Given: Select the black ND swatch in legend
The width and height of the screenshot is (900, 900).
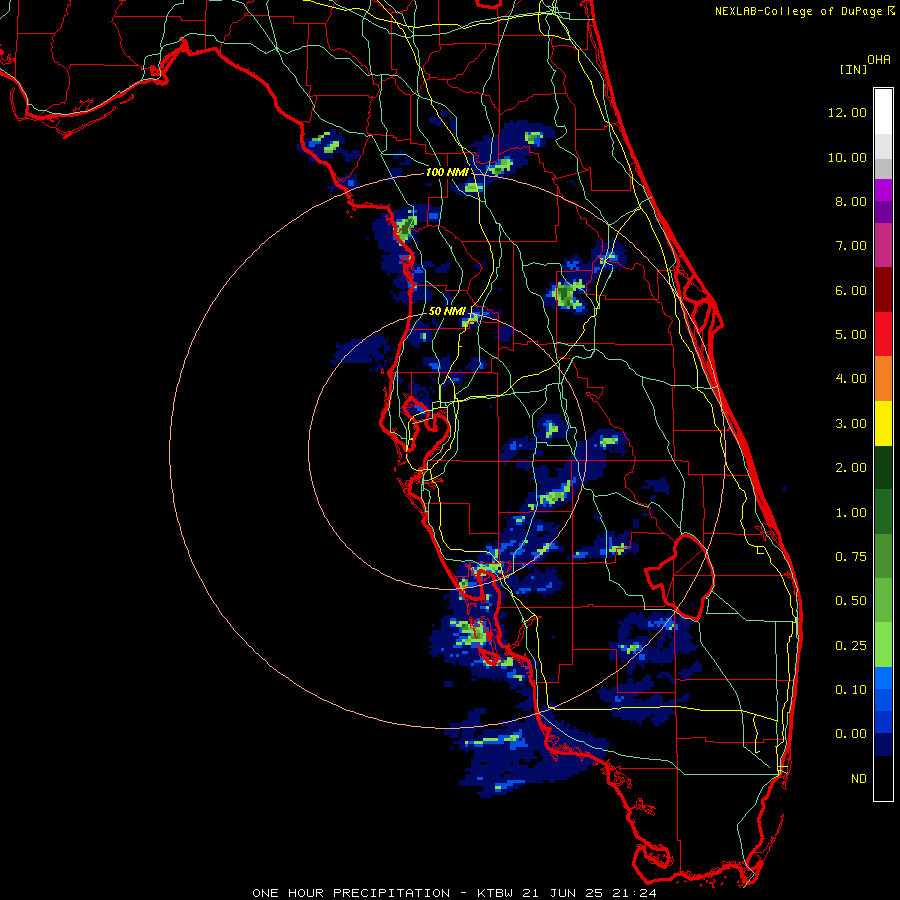Looking at the screenshot, I should pyautogui.click(x=883, y=778).
